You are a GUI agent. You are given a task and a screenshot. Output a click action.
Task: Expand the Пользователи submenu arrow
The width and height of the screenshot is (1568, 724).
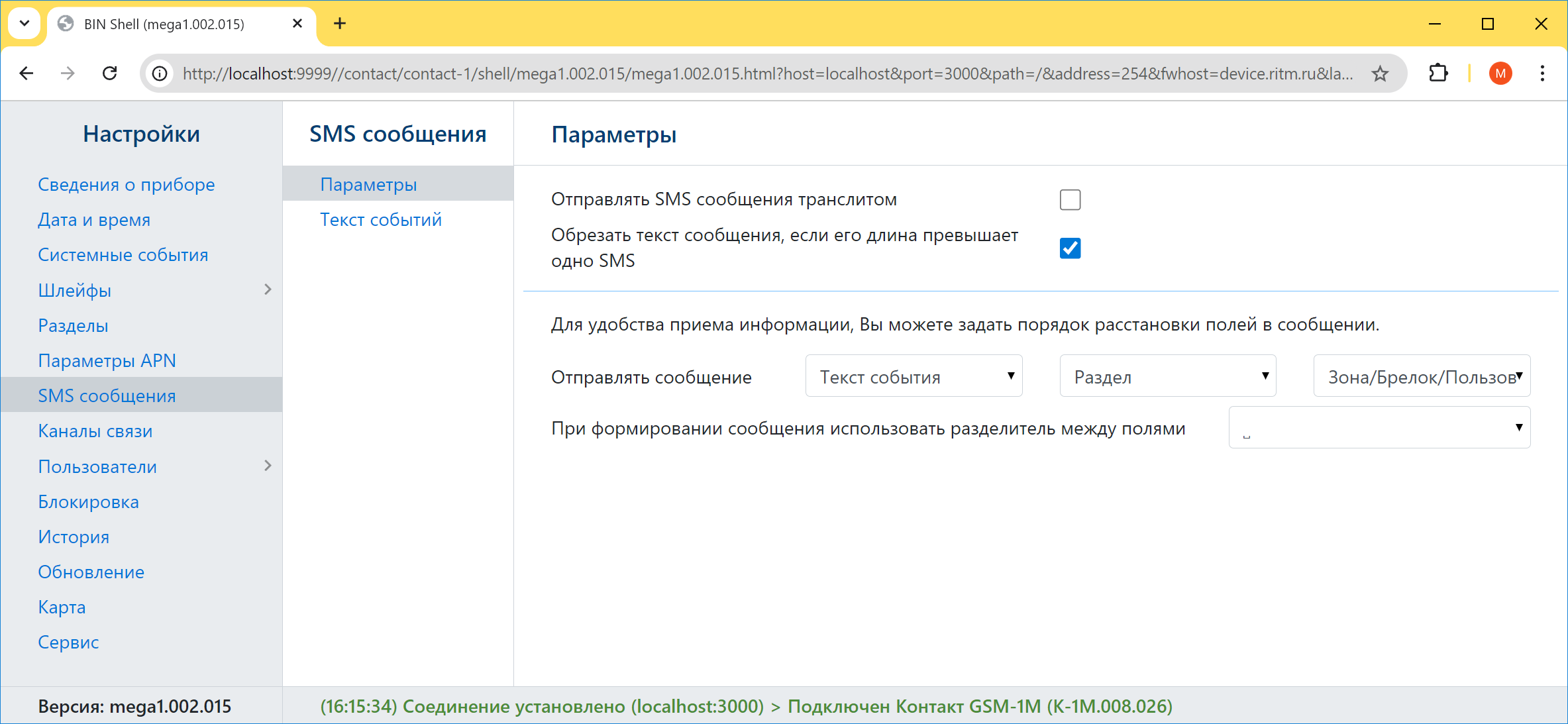coord(268,466)
